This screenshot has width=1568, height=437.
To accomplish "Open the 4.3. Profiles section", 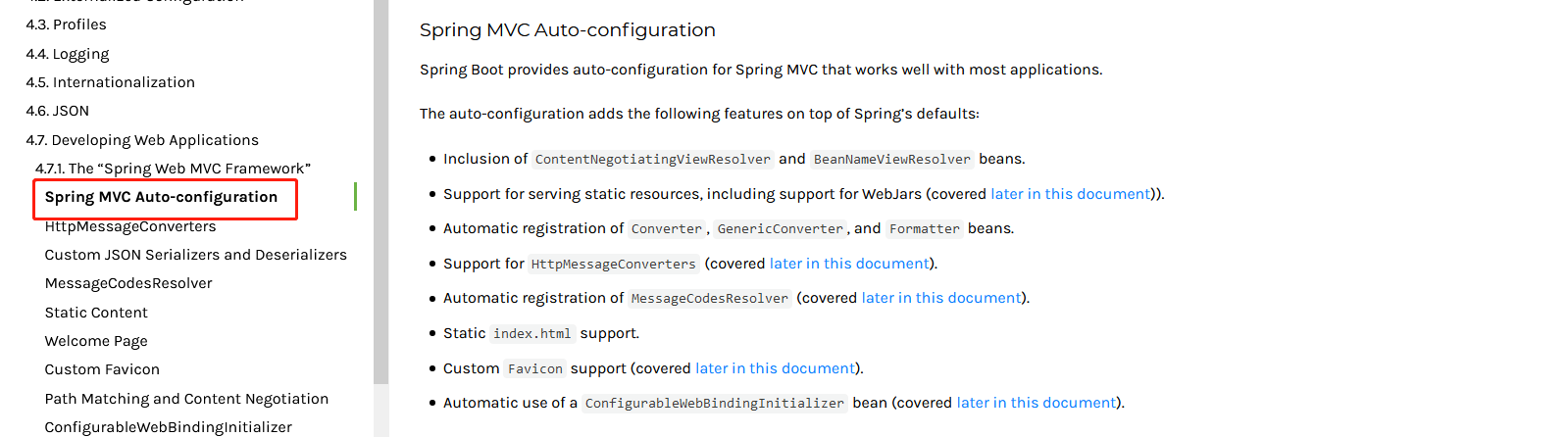I will click(66, 24).
